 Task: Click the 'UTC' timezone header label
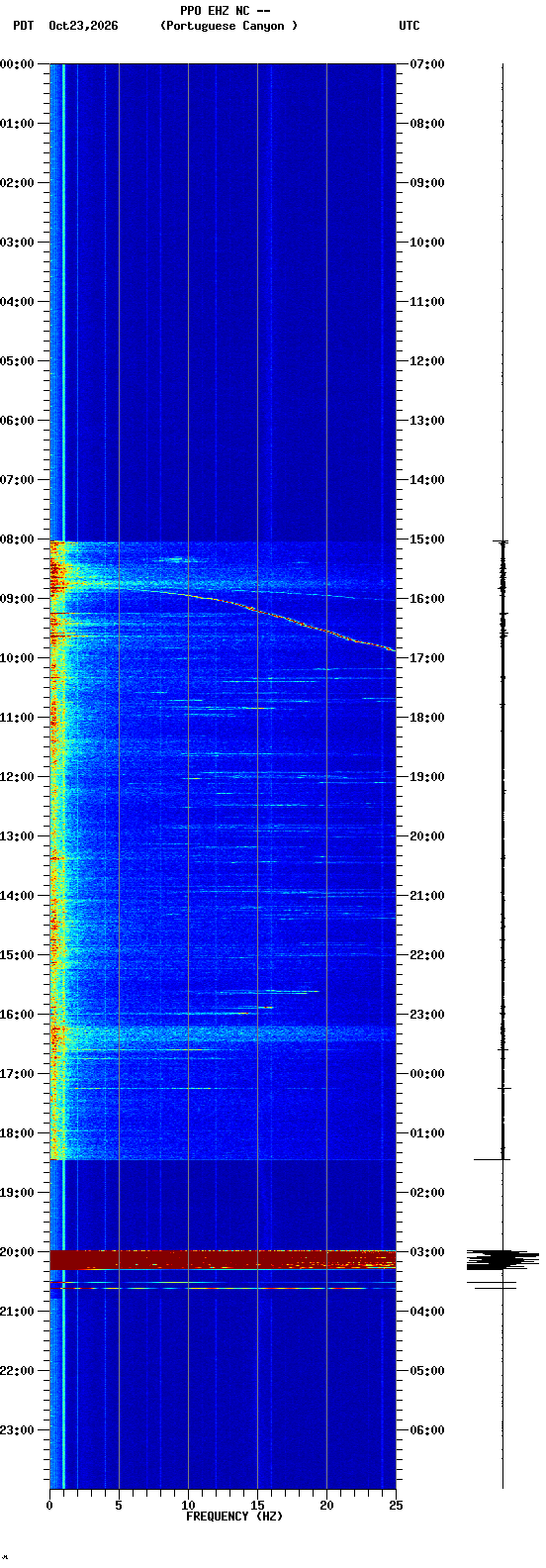click(x=409, y=26)
